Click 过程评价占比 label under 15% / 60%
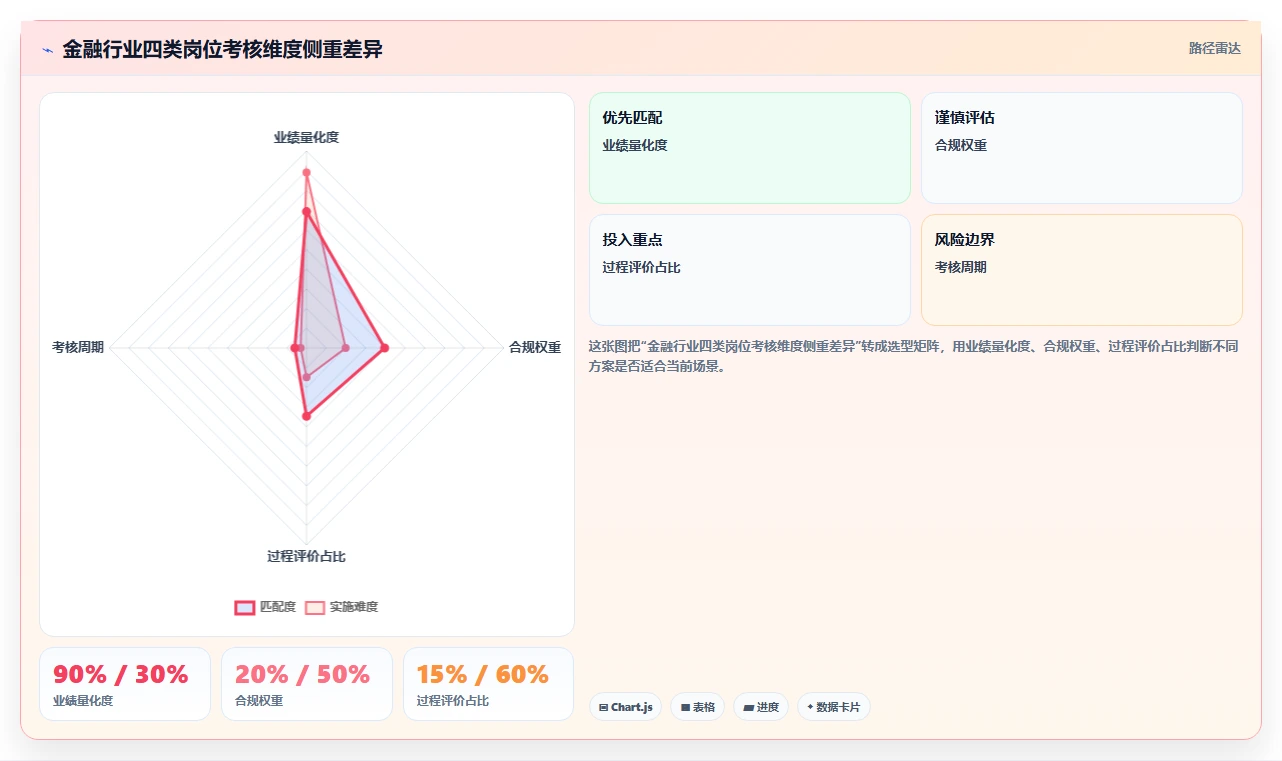This screenshot has height=761, width=1282. point(453,701)
